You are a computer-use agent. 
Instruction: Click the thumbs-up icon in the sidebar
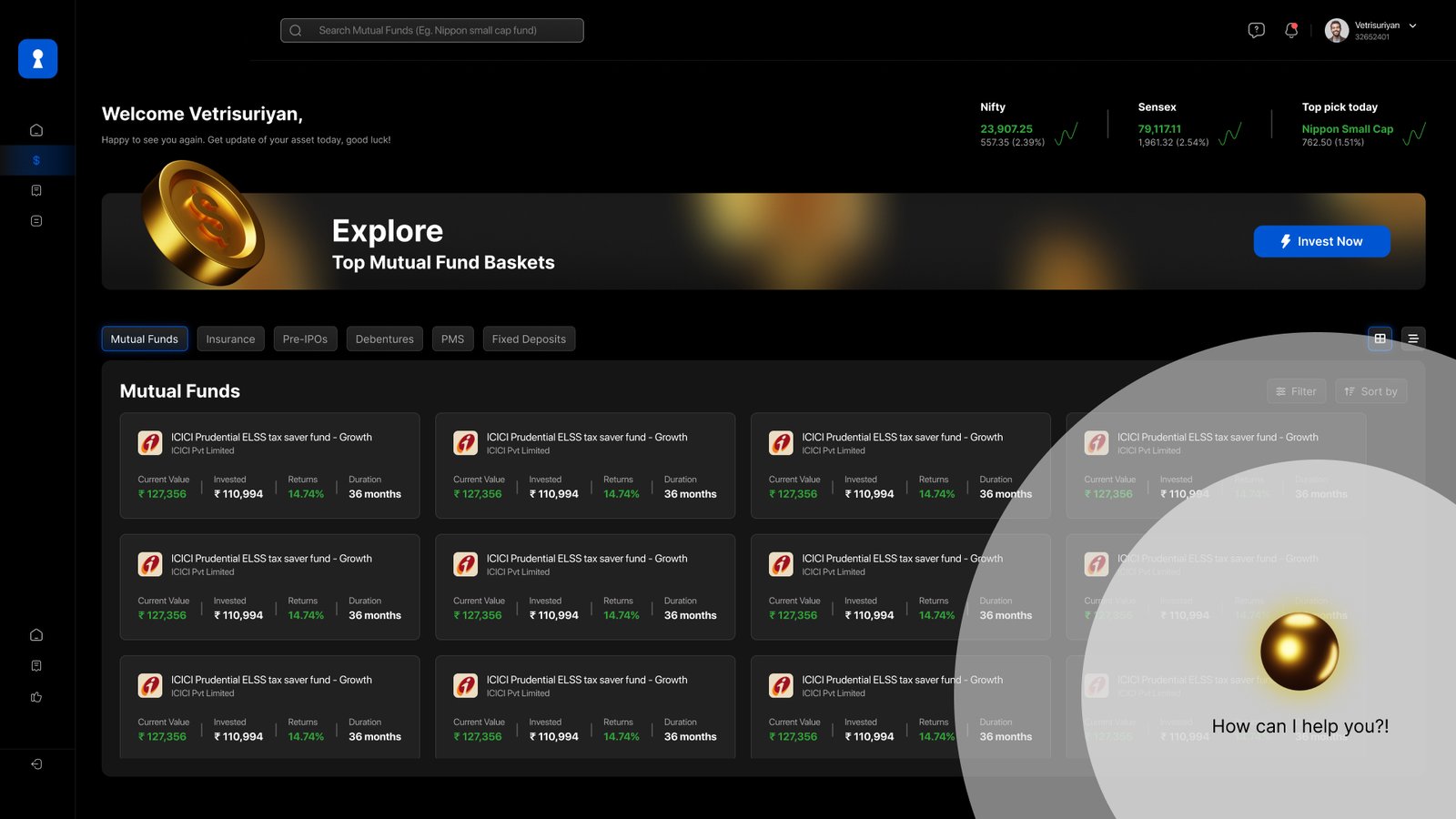point(36,697)
